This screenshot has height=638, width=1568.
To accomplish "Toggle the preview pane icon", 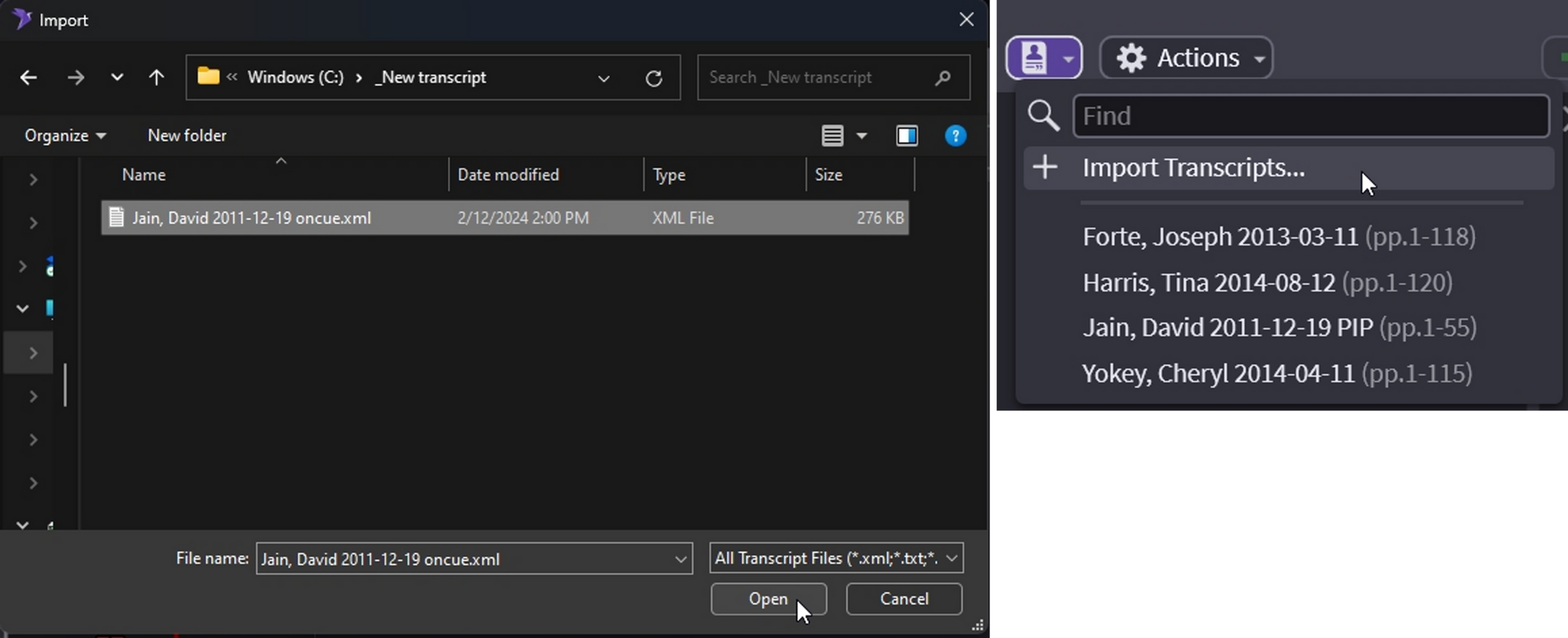I will (907, 135).
